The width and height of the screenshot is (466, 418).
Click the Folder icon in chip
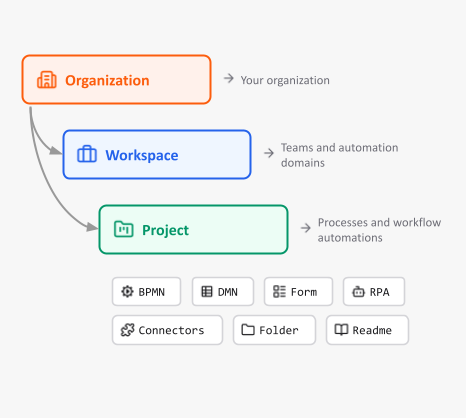click(248, 330)
